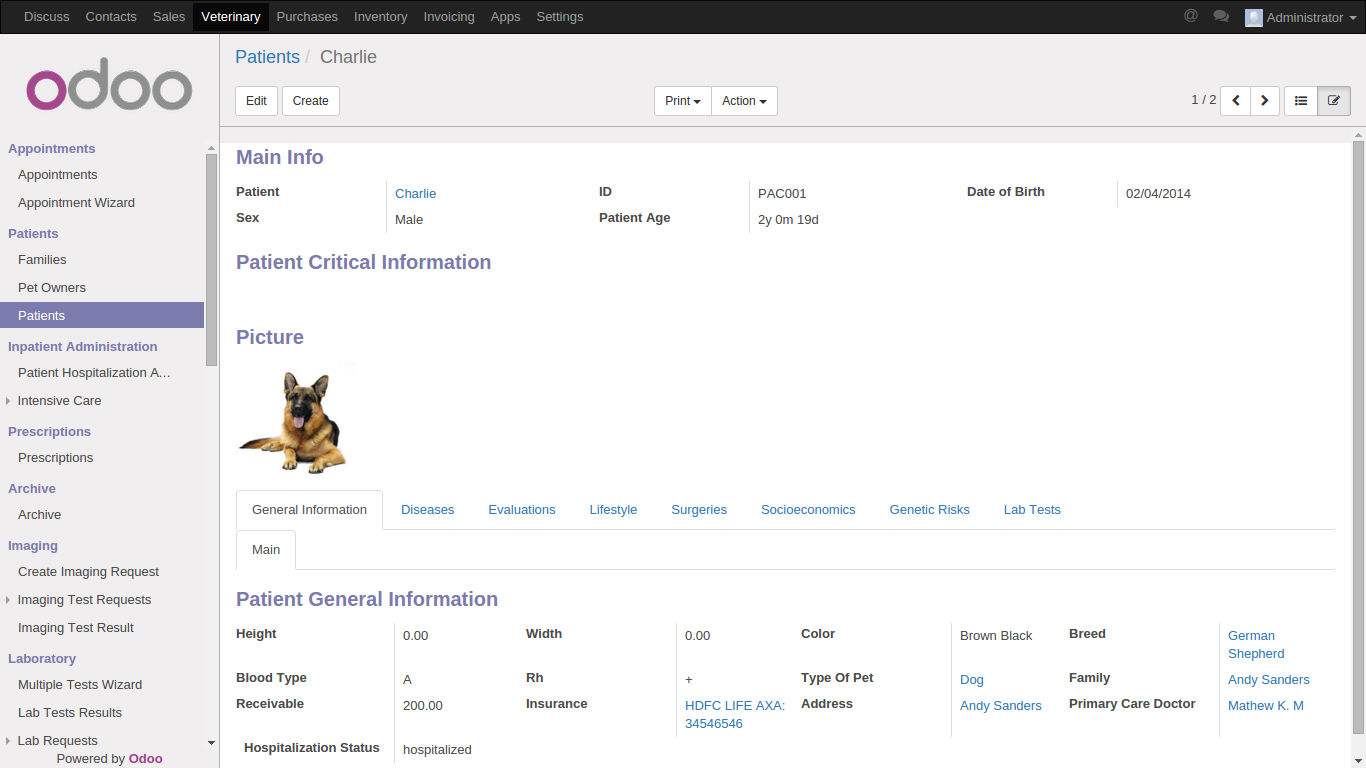The width and height of the screenshot is (1366, 768).
Task: Click the @ mentions icon
Action: (x=1190, y=16)
